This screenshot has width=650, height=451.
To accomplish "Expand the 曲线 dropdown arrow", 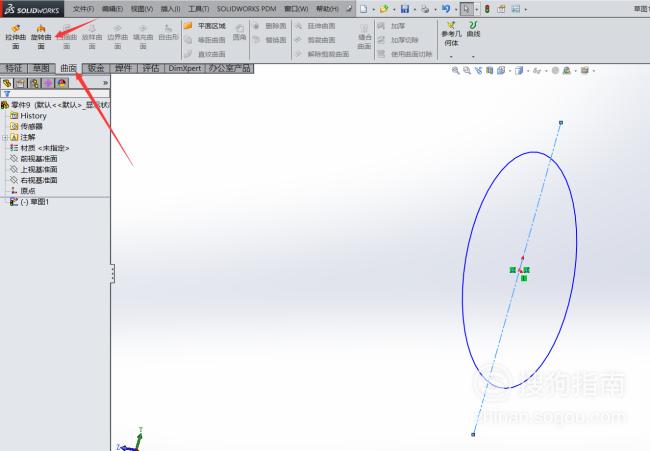I will [473, 56].
